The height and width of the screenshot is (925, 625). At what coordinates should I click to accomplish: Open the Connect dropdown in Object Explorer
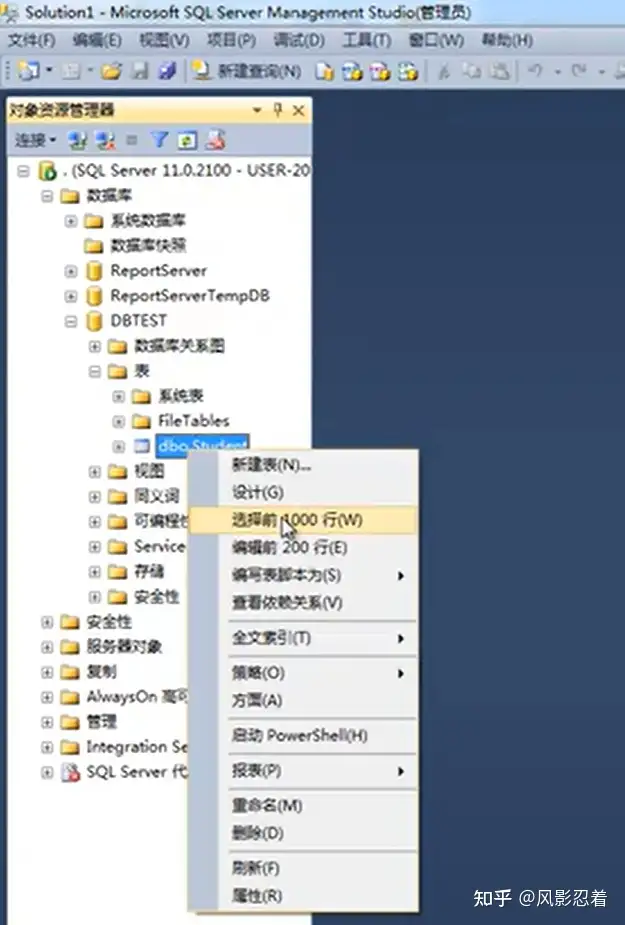pyautogui.click(x=35, y=140)
